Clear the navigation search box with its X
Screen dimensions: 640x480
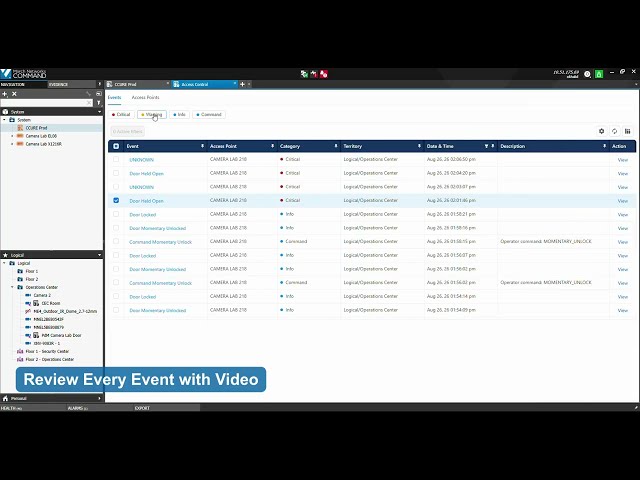tap(89, 102)
